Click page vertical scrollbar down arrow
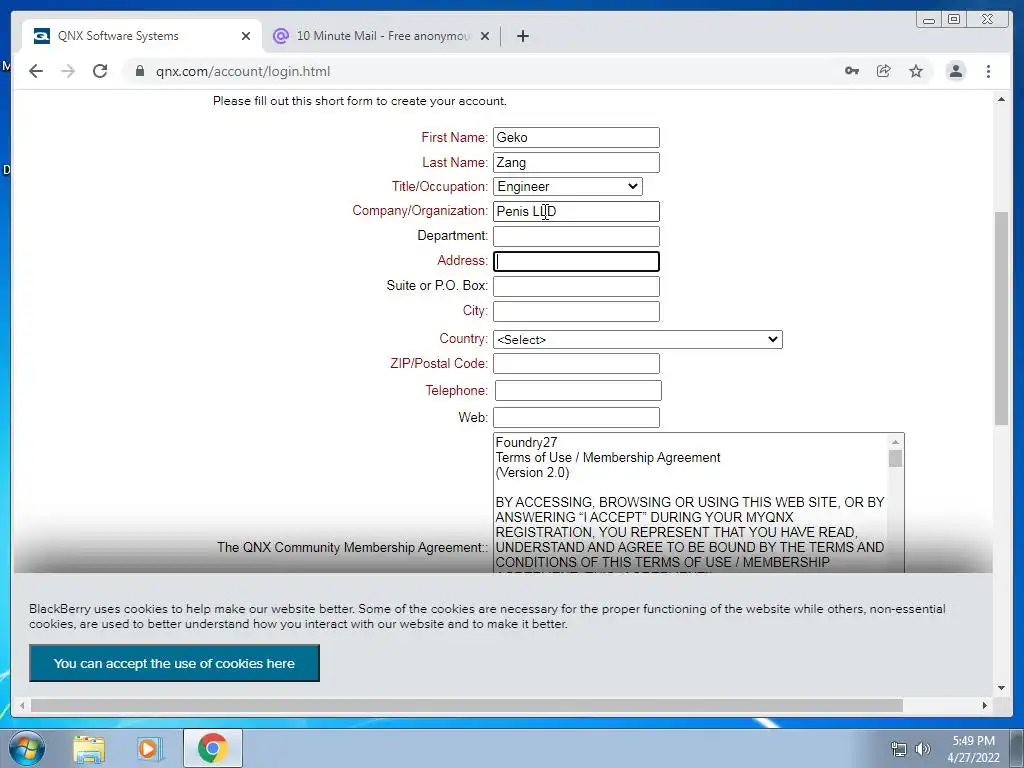Viewport: 1024px width, 768px height. pos(1001,688)
